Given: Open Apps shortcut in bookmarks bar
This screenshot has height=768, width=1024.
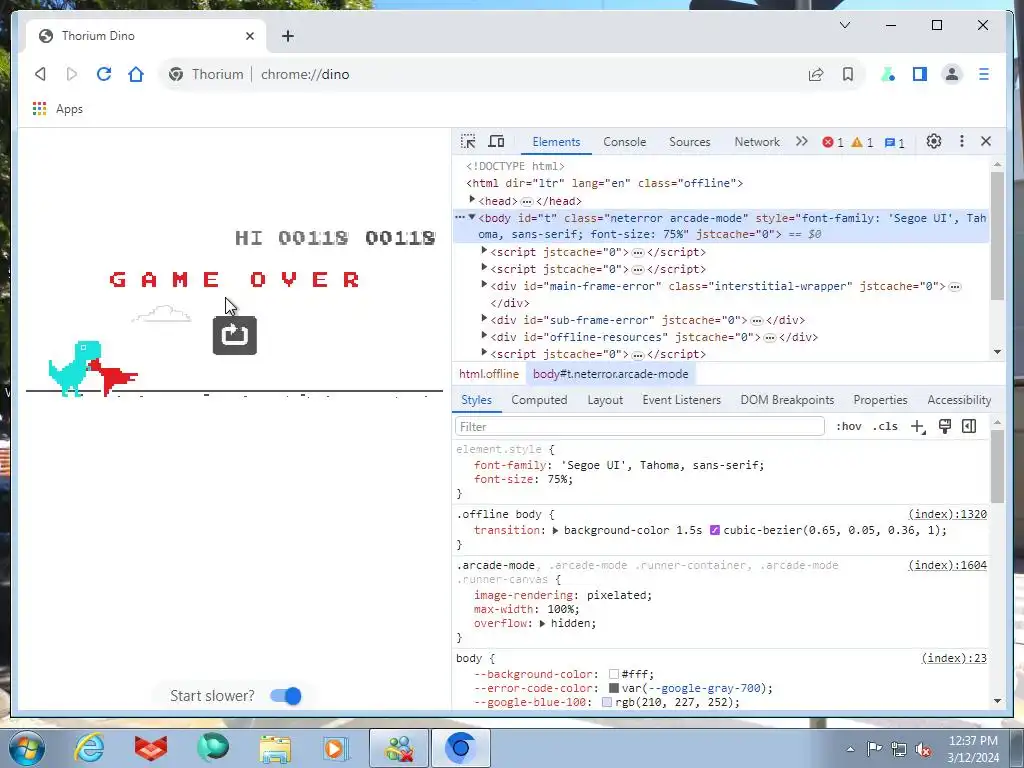Looking at the screenshot, I should pos(57,109).
